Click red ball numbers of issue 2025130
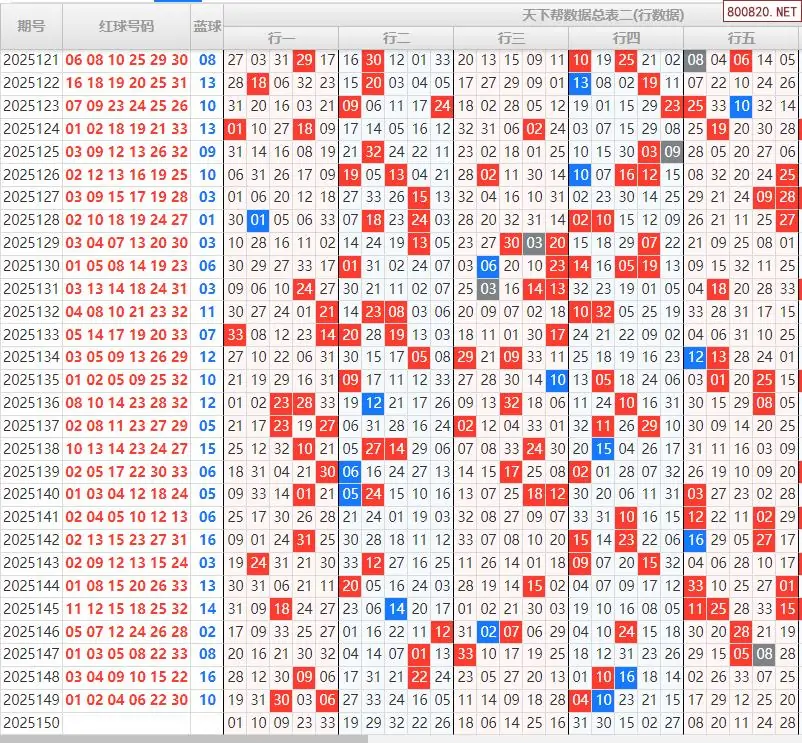The image size is (802, 743). point(126,266)
